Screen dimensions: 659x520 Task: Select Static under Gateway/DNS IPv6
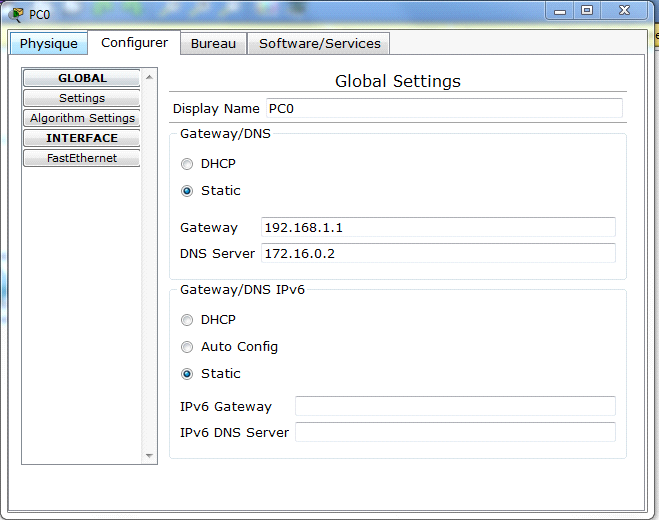(x=187, y=374)
